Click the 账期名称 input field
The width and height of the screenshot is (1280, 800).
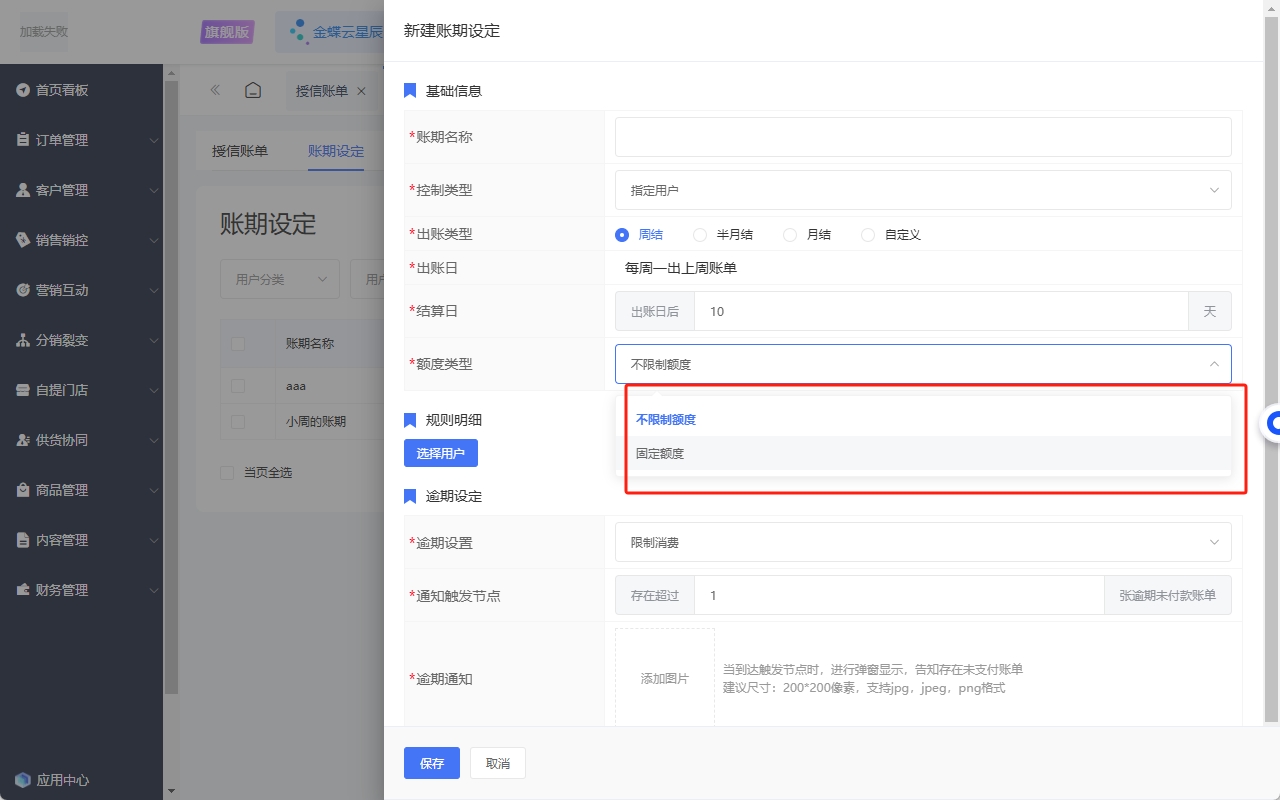point(923,137)
